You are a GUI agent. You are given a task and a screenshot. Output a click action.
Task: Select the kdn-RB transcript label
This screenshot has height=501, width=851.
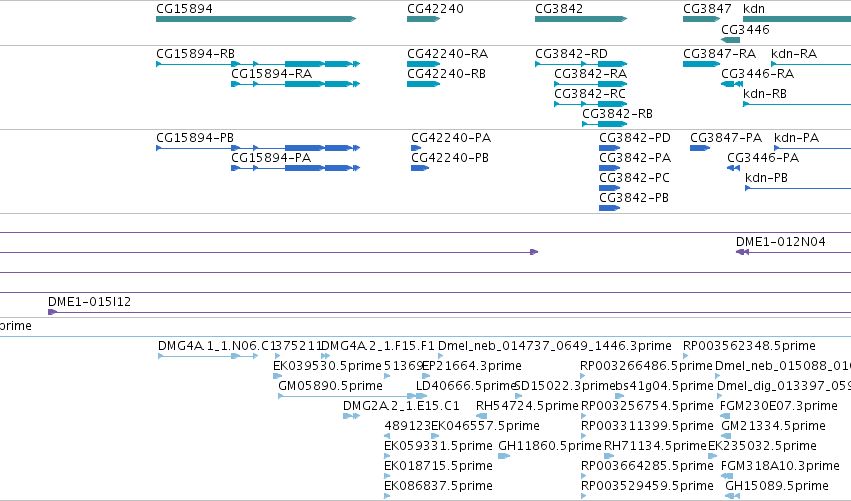coord(765,94)
